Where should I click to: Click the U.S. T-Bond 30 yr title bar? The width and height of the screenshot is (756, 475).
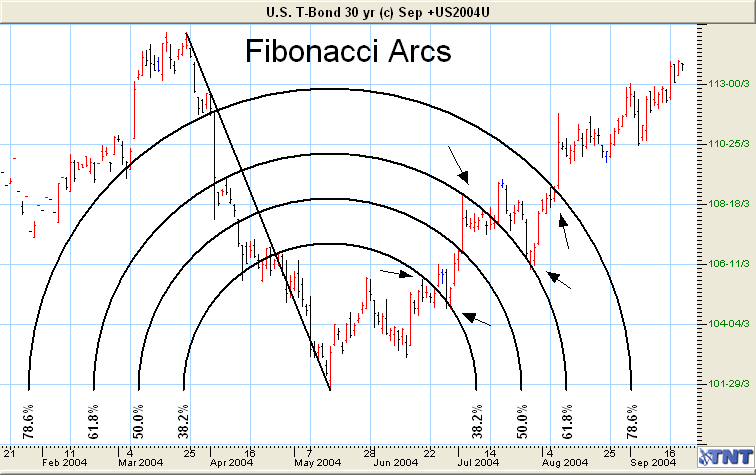pos(377,11)
